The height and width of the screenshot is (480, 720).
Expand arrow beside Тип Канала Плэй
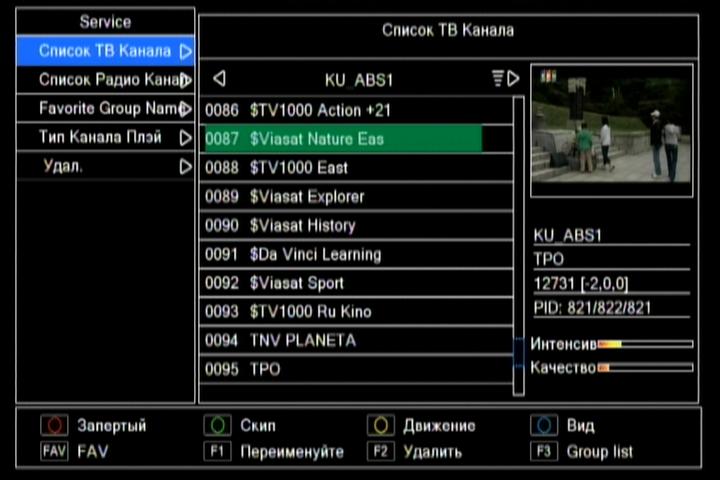186,137
